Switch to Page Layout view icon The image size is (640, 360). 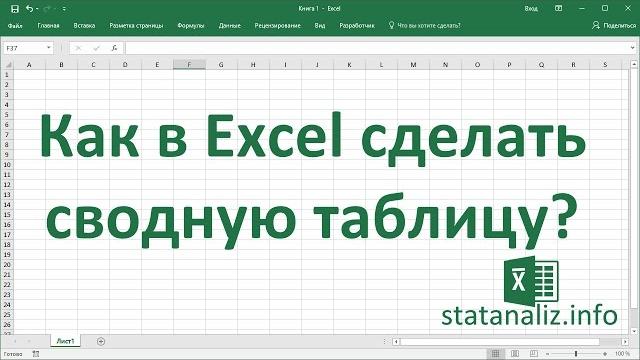(515, 354)
